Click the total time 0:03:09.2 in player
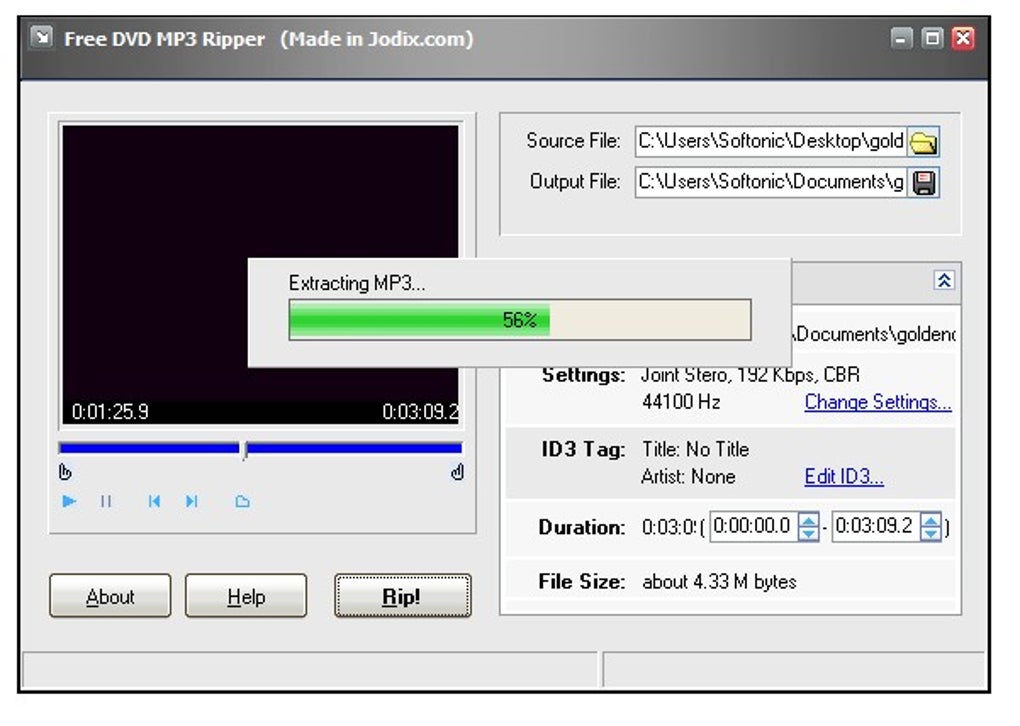The image size is (1020, 726). 420,412
